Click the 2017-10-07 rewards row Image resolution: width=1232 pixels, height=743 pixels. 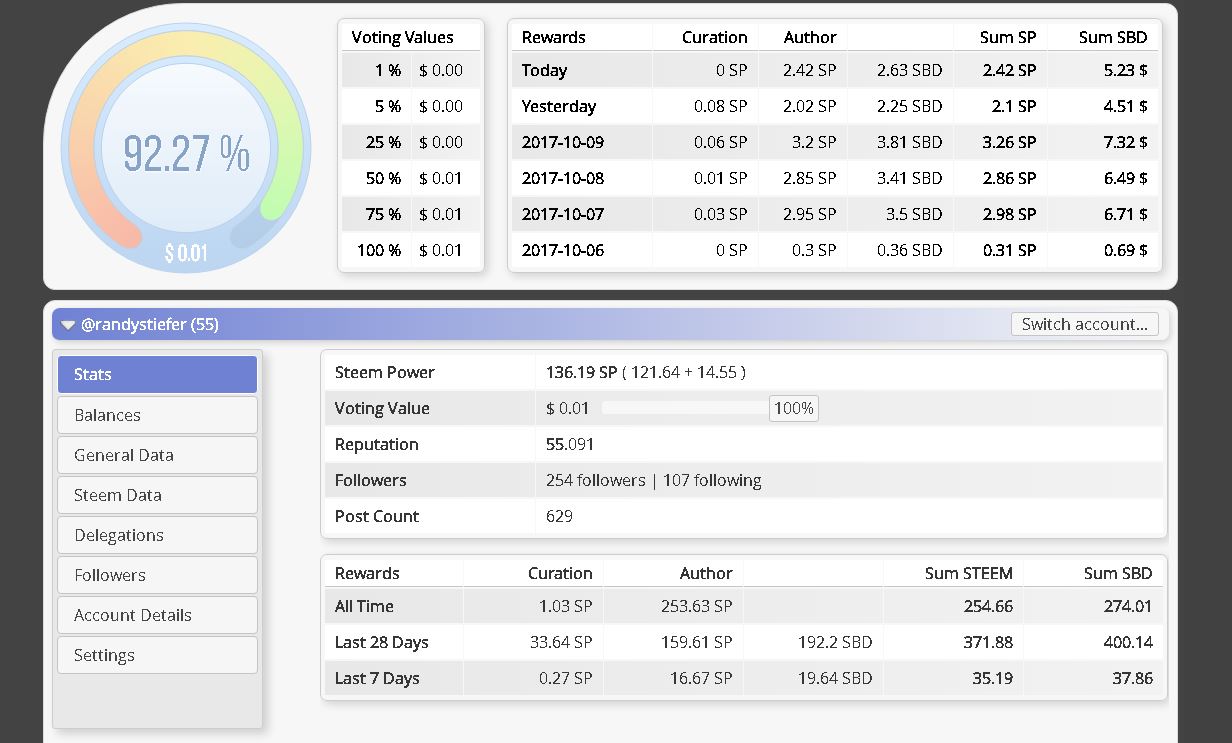tap(835, 214)
